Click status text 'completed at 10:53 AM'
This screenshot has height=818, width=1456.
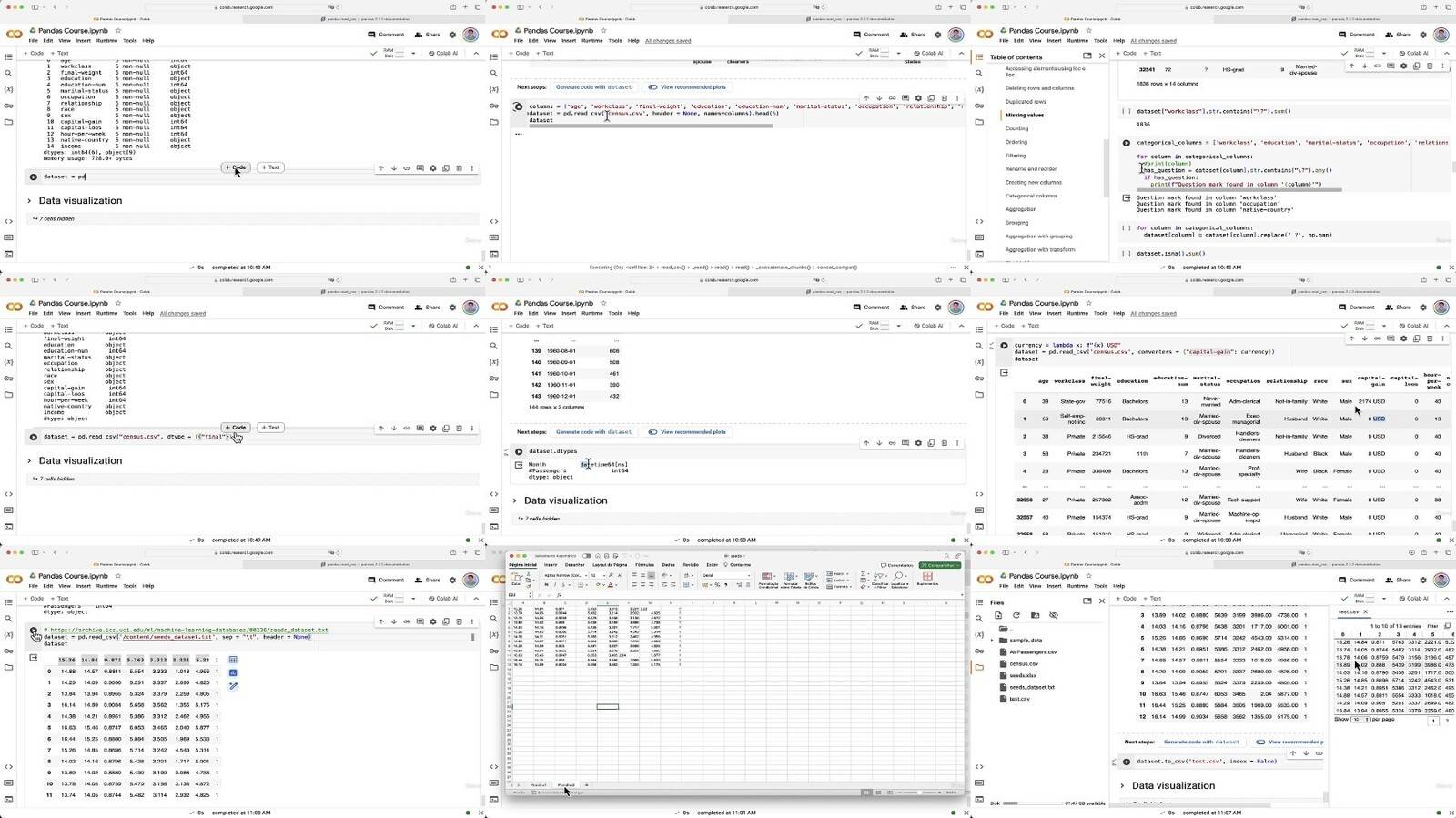pos(726,540)
